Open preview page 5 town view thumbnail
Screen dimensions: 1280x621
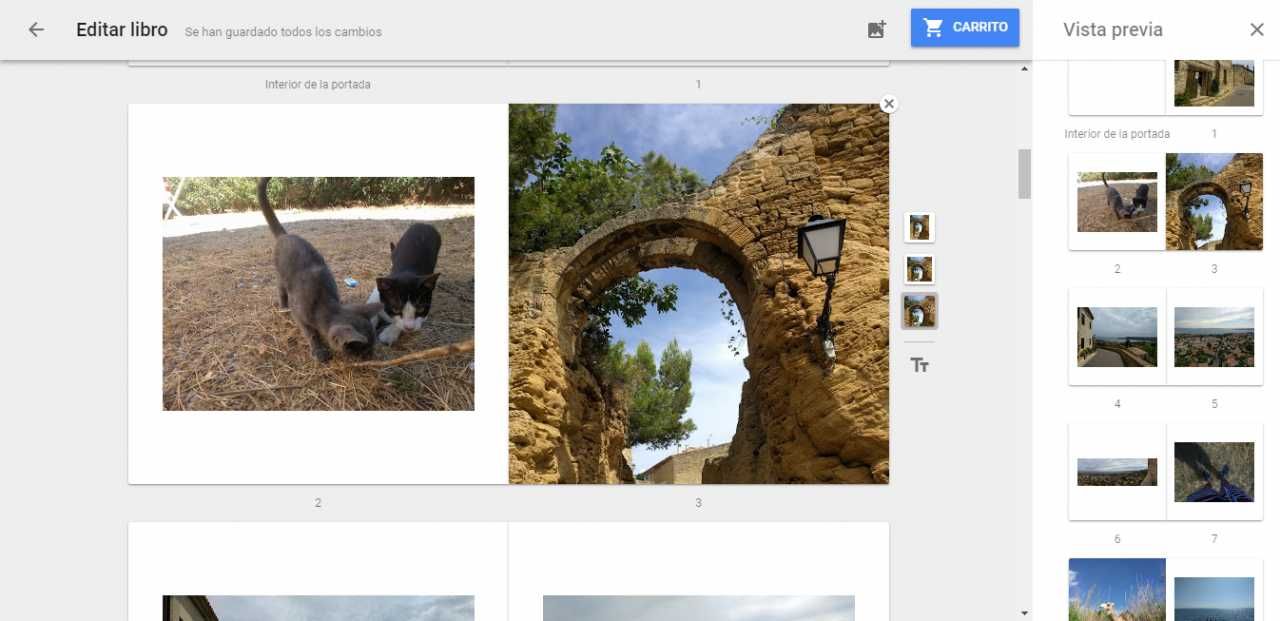(x=1214, y=337)
